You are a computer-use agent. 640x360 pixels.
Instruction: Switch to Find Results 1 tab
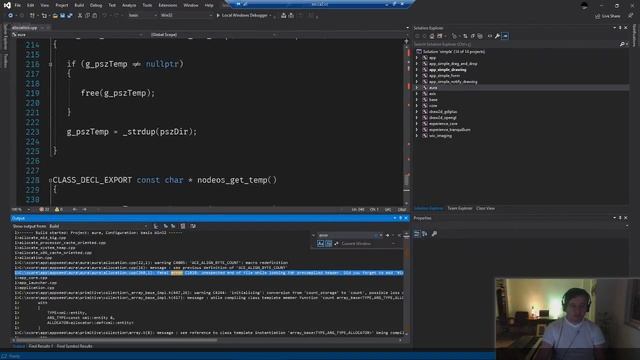coord(40,346)
